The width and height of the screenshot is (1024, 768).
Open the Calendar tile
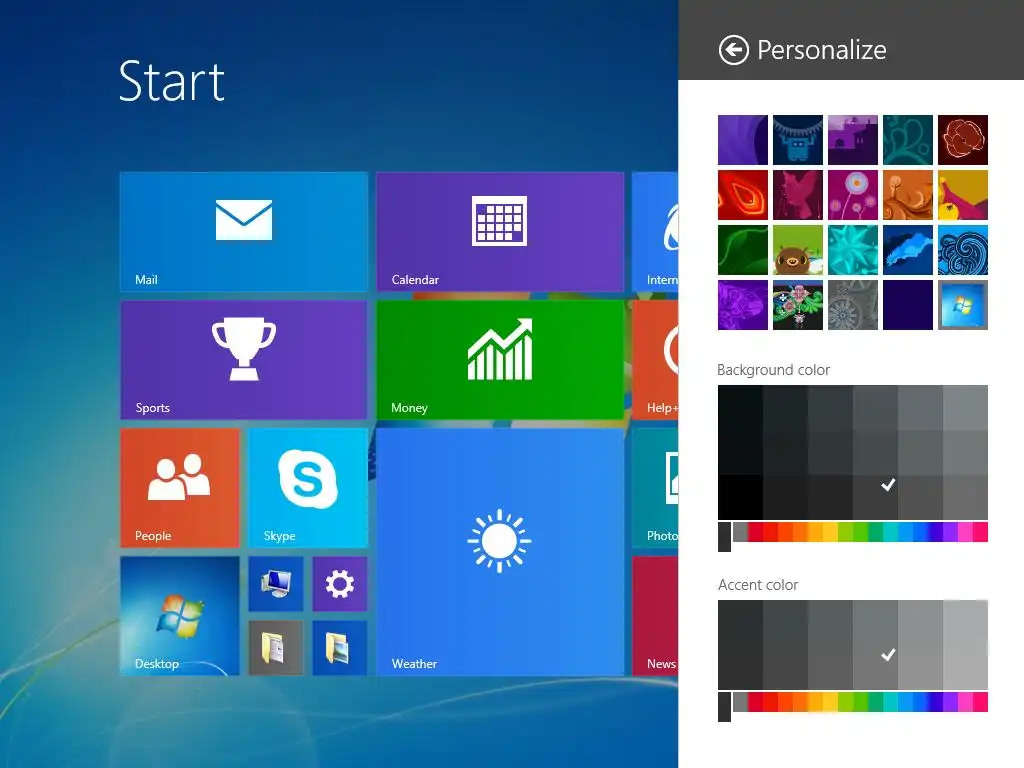click(x=500, y=231)
